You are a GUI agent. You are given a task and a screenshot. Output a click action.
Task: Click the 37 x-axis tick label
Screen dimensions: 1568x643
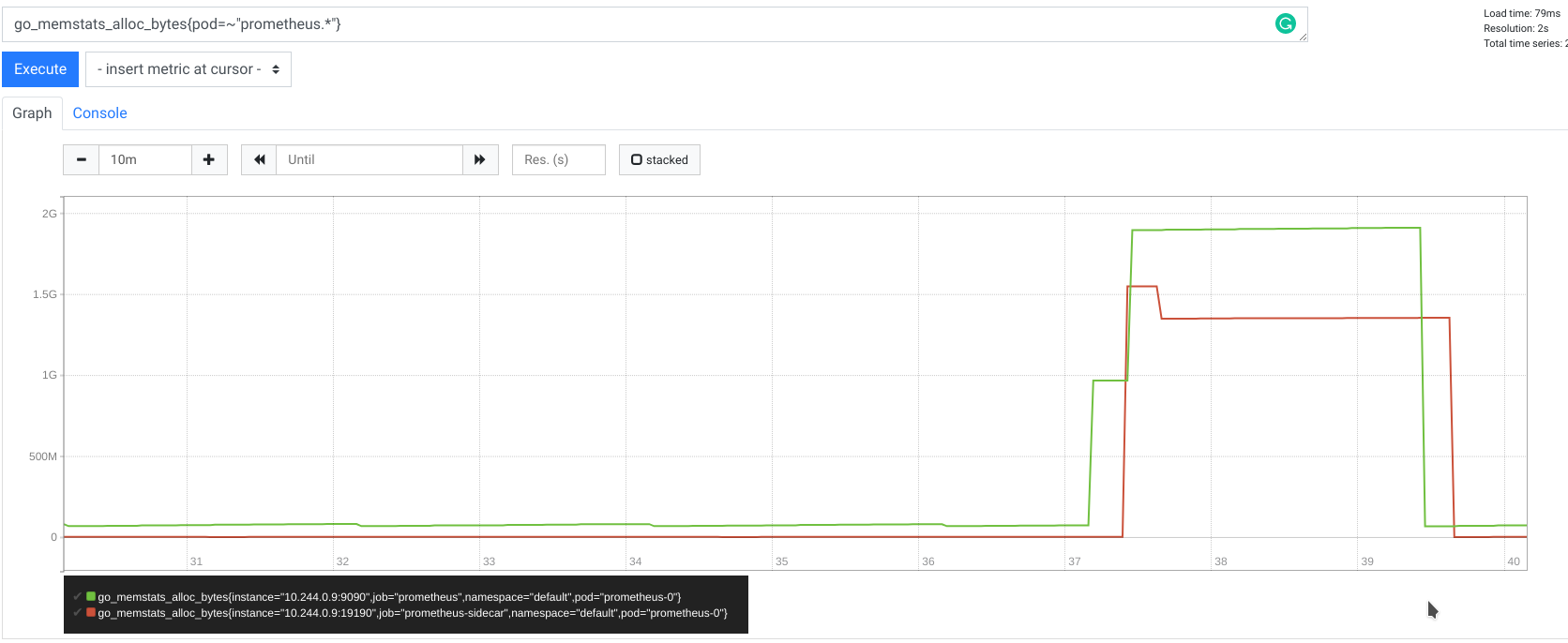point(1075,561)
